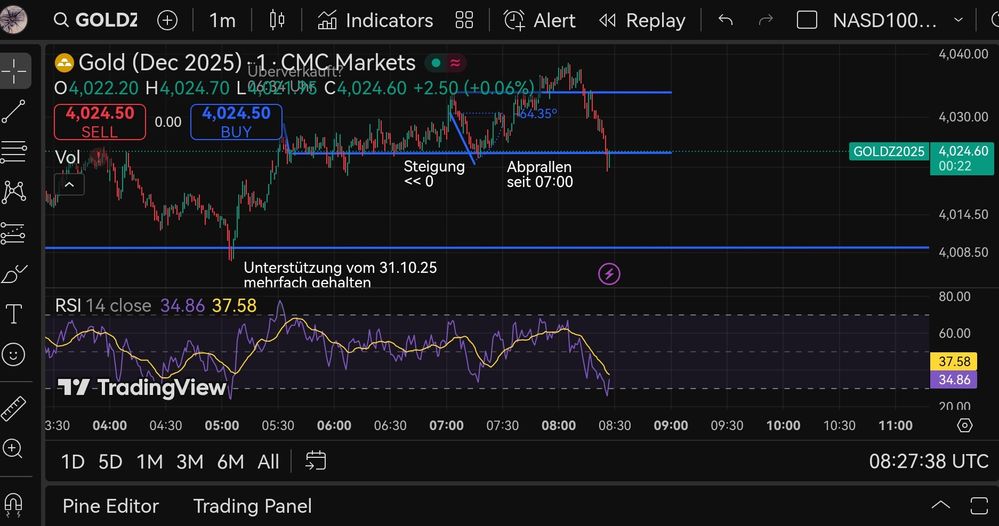
Task: Click the yellow 37.58 RSI value tag
Action: [954, 361]
